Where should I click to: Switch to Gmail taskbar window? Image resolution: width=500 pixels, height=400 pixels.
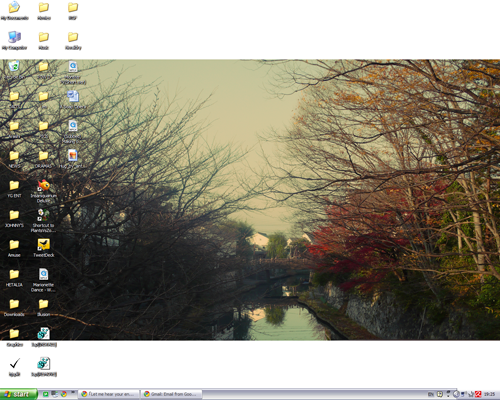click(171, 394)
